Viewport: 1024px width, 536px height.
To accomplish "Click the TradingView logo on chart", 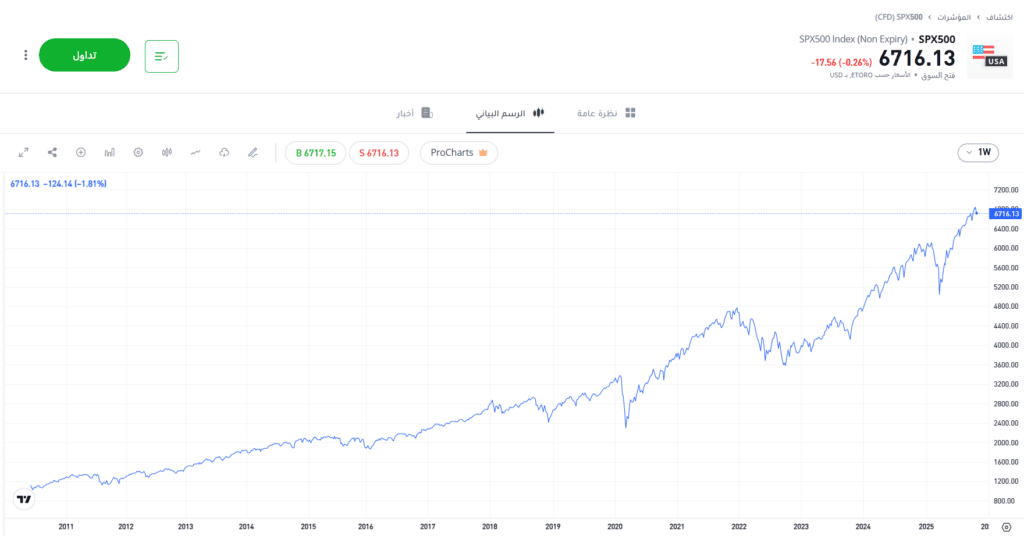I will [24, 498].
